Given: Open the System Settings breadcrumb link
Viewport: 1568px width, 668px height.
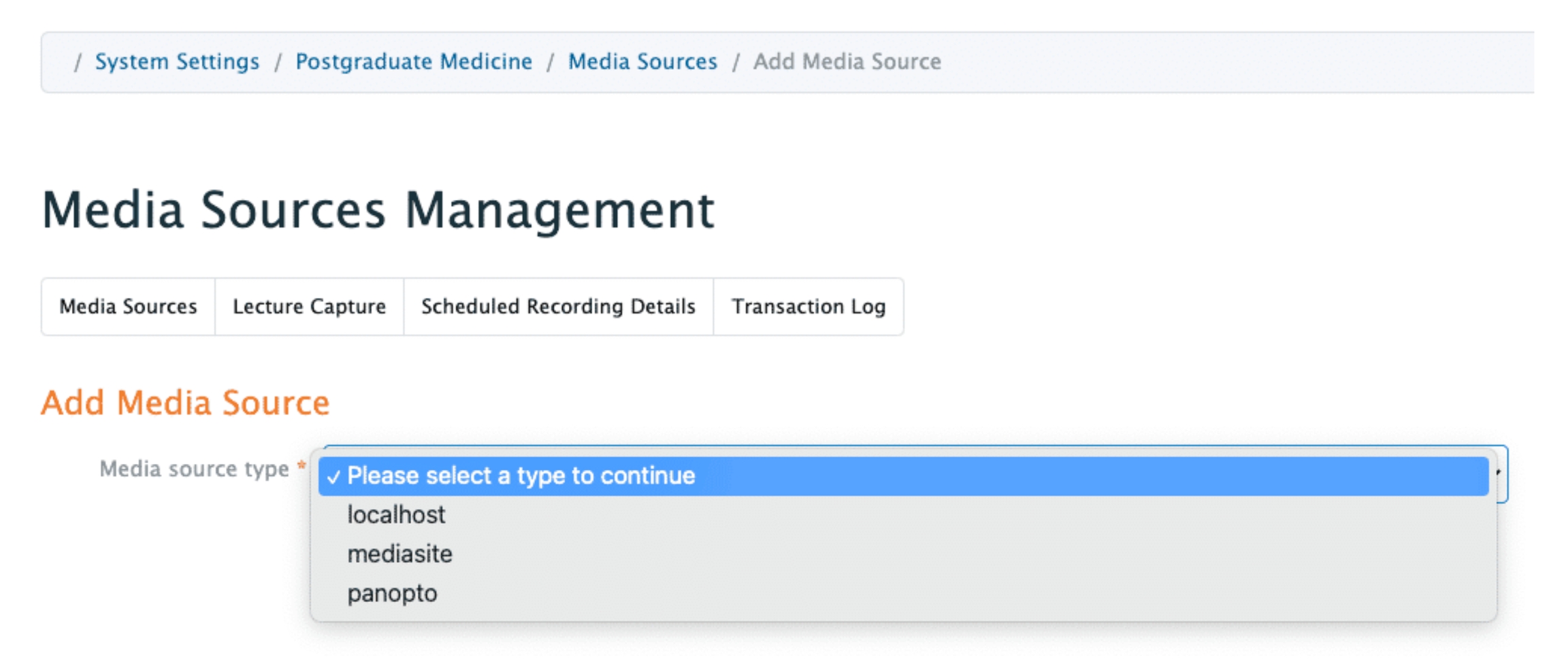Looking at the screenshot, I should (x=177, y=62).
